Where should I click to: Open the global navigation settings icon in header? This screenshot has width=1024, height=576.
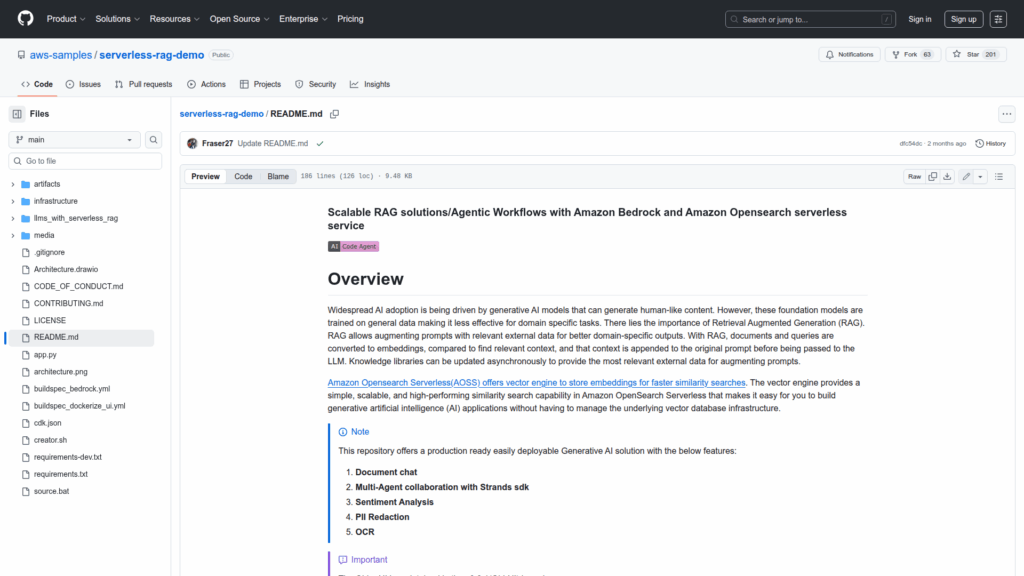[998, 19]
